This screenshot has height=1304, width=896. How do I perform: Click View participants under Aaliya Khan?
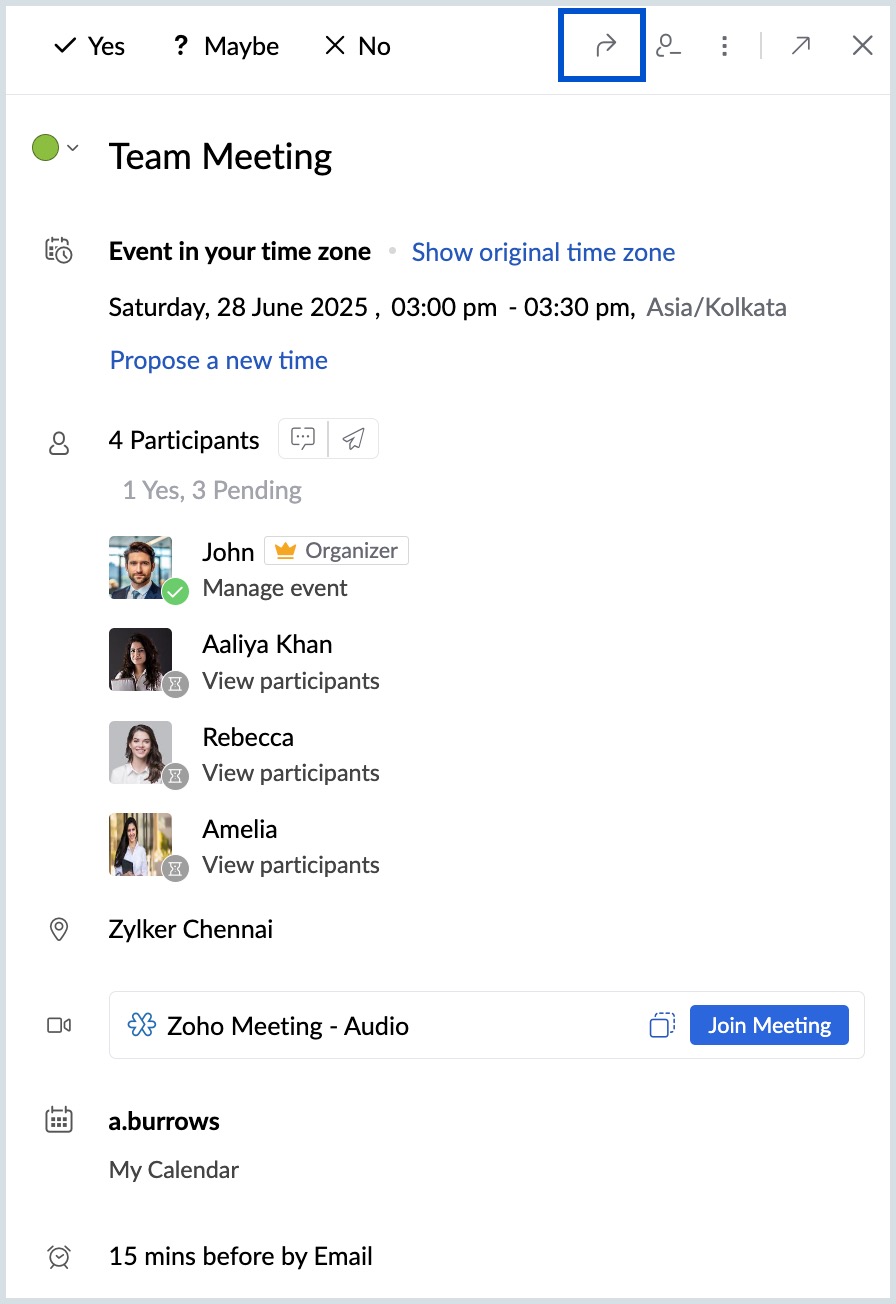(x=291, y=681)
